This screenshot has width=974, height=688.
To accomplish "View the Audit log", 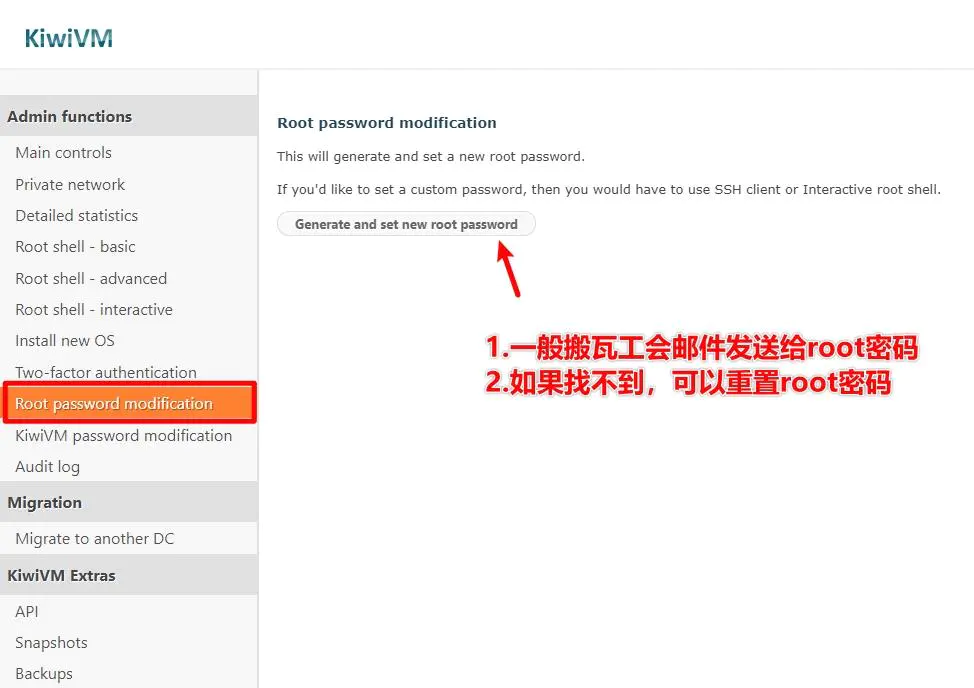I will 47,466.
